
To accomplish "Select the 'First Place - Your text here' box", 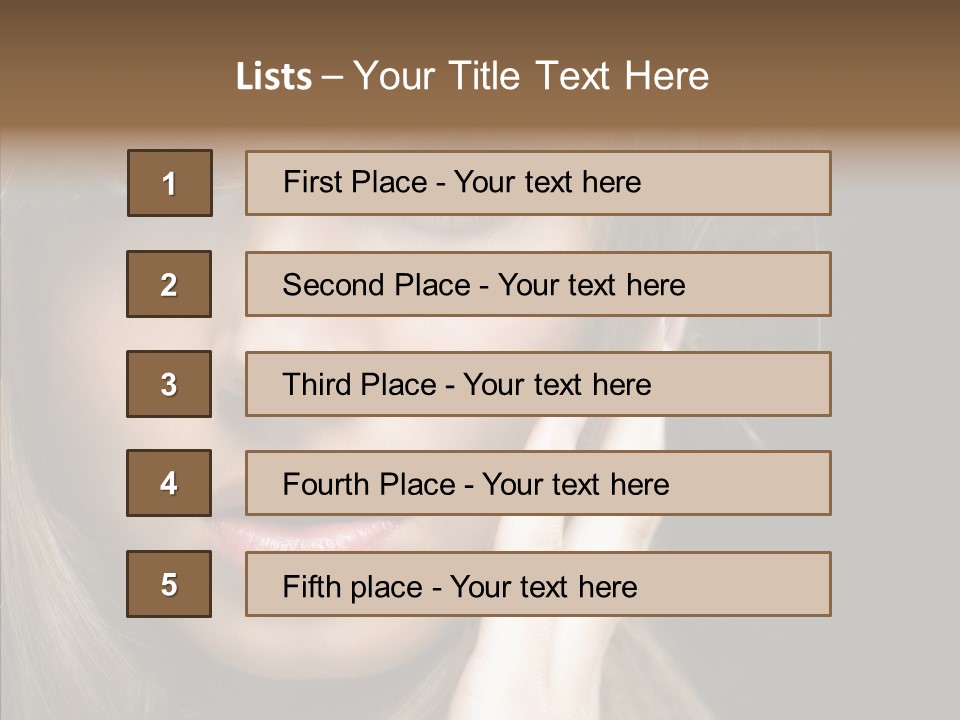I will tap(538, 183).
